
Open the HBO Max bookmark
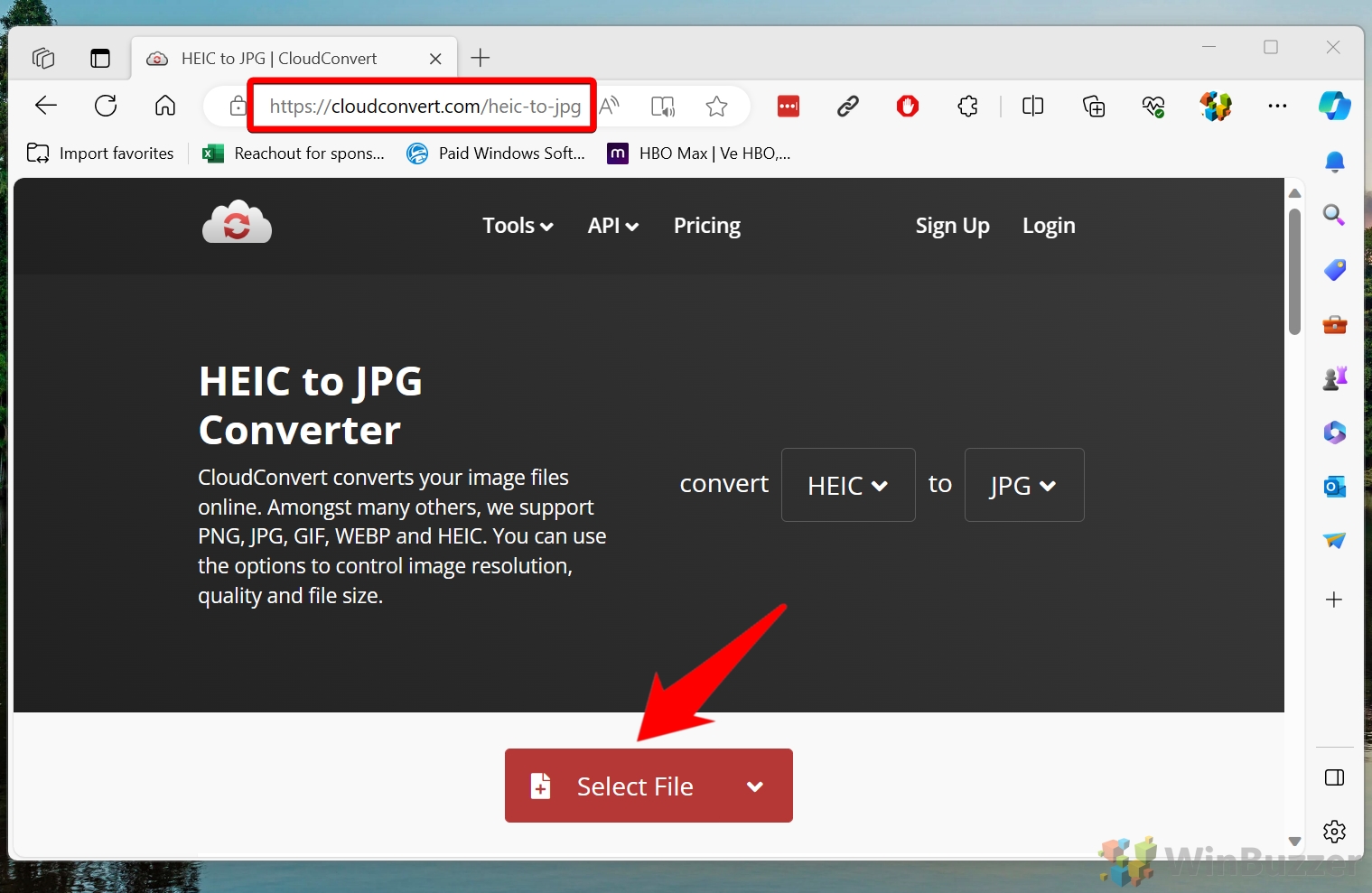(x=699, y=153)
